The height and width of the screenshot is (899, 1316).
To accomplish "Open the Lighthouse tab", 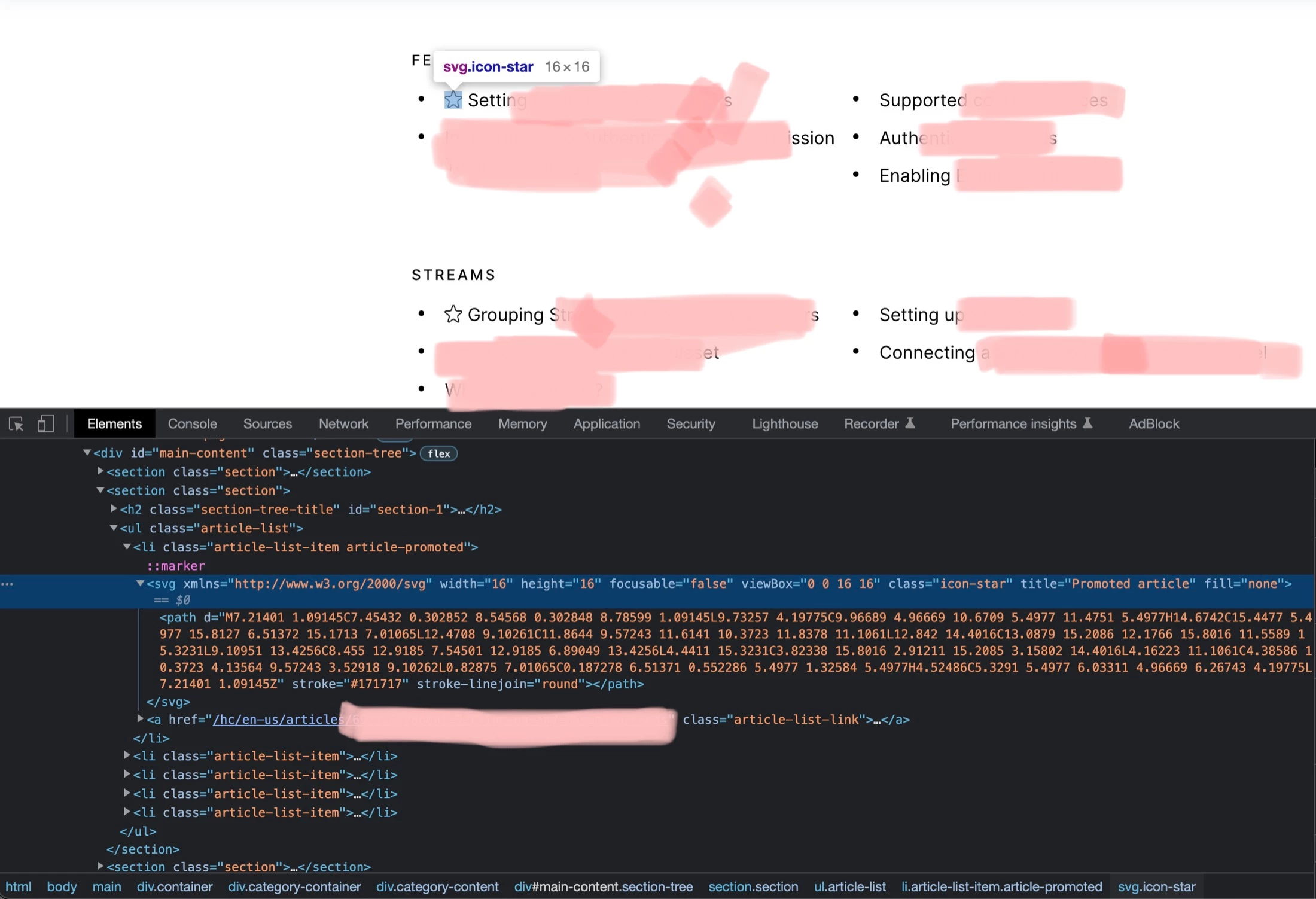I will pyautogui.click(x=784, y=424).
